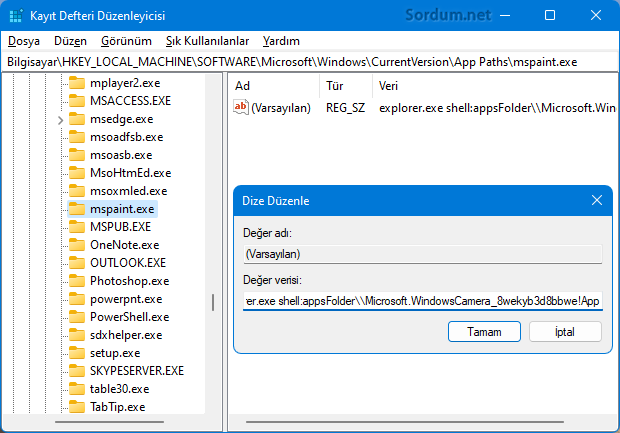Click the msoadfsb.exe folder icon
The height and width of the screenshot is (433, 620).
click(x=77, y=137)
